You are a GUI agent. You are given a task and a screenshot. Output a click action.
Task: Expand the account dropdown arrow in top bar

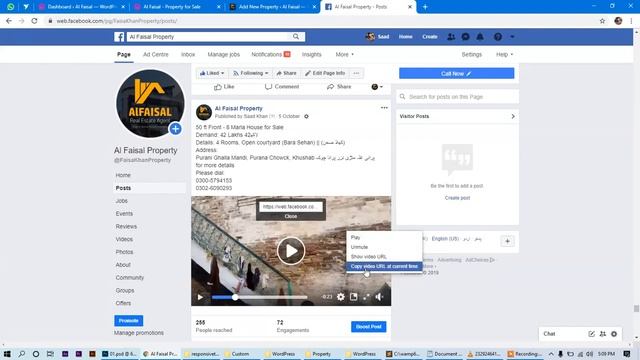pyautogui.click(x=512, y=37)
